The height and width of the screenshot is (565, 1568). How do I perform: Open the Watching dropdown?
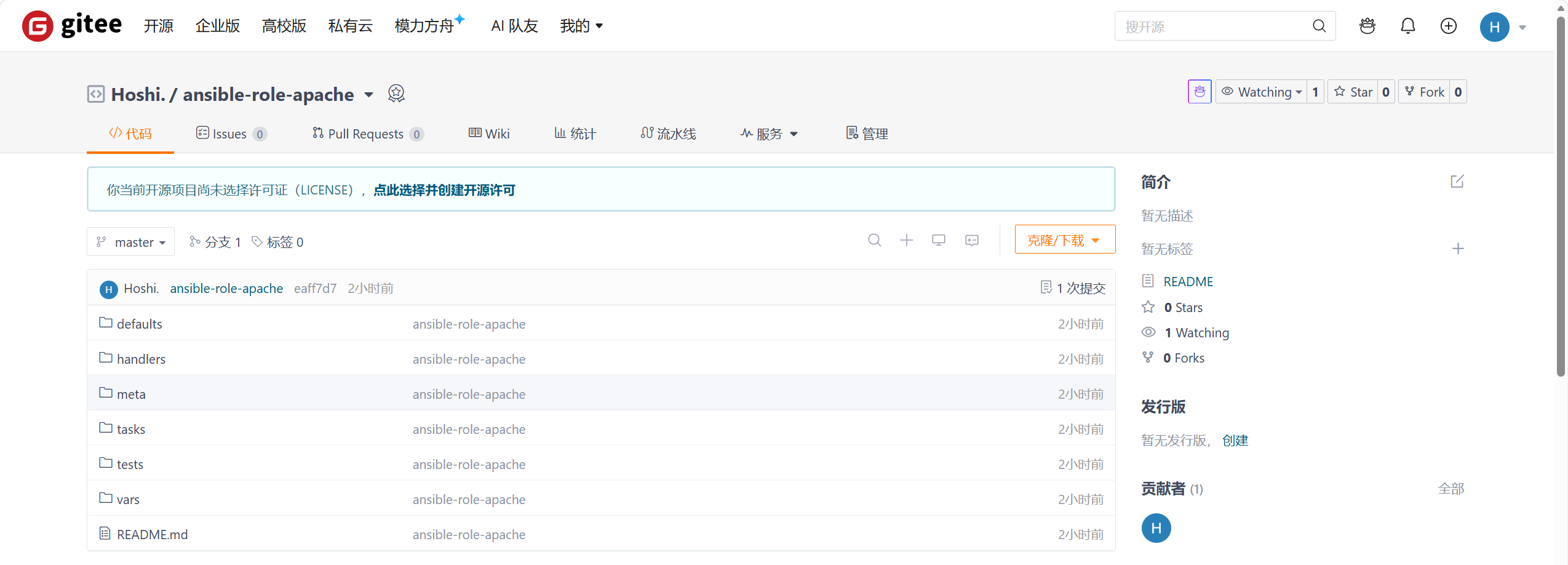pyautogui.click(x=1261, y=92)
